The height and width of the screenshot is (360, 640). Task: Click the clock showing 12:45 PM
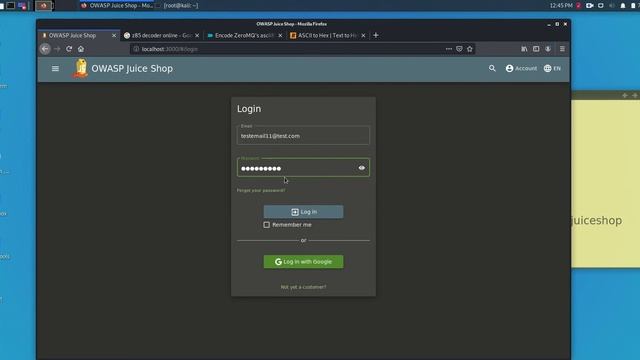click(x=561, y=6)
